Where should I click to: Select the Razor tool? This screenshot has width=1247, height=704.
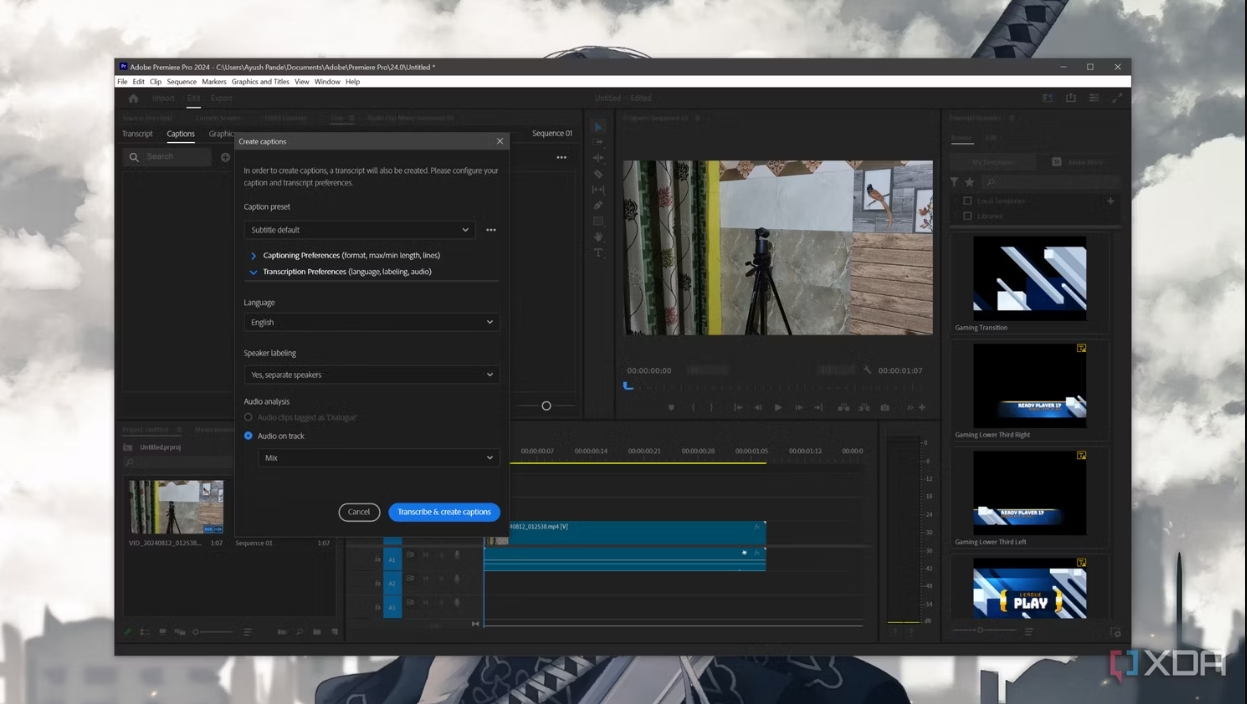tap(598, 174)
